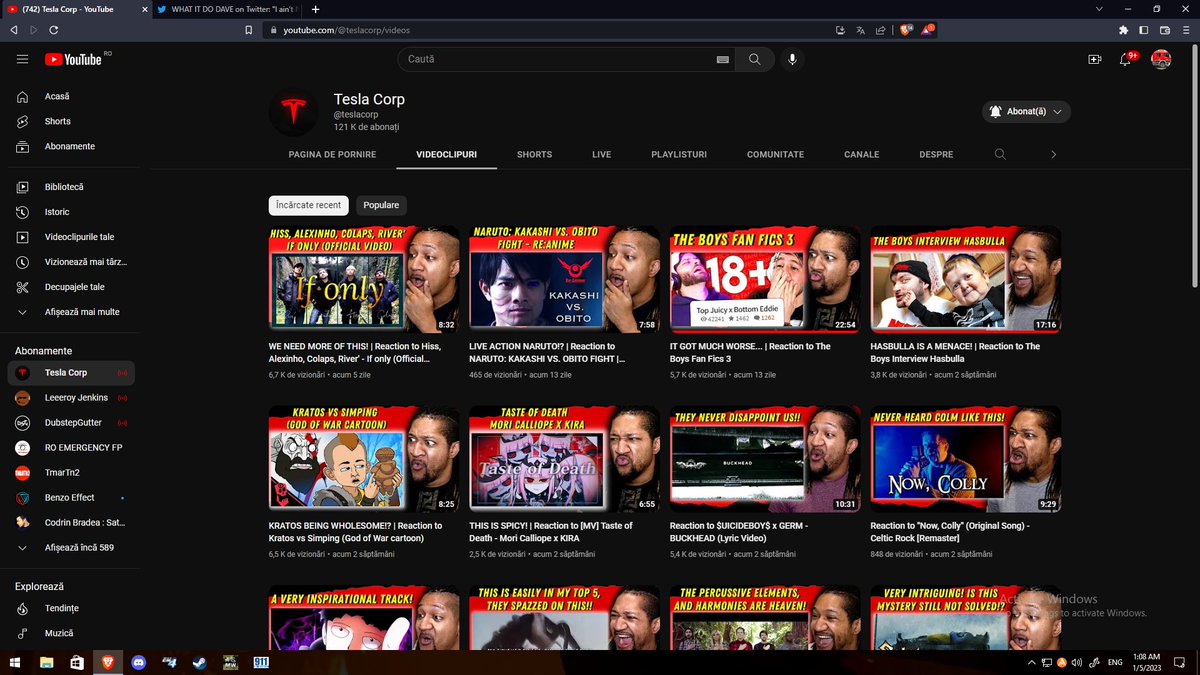
Task: Open the Windows Start menu
Action: (x=15, y=662)
